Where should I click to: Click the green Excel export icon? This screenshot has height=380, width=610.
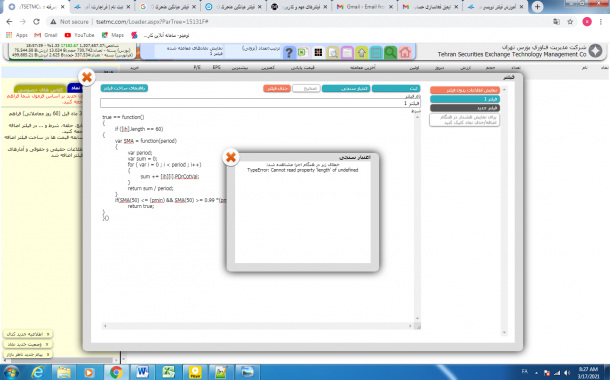303,53
